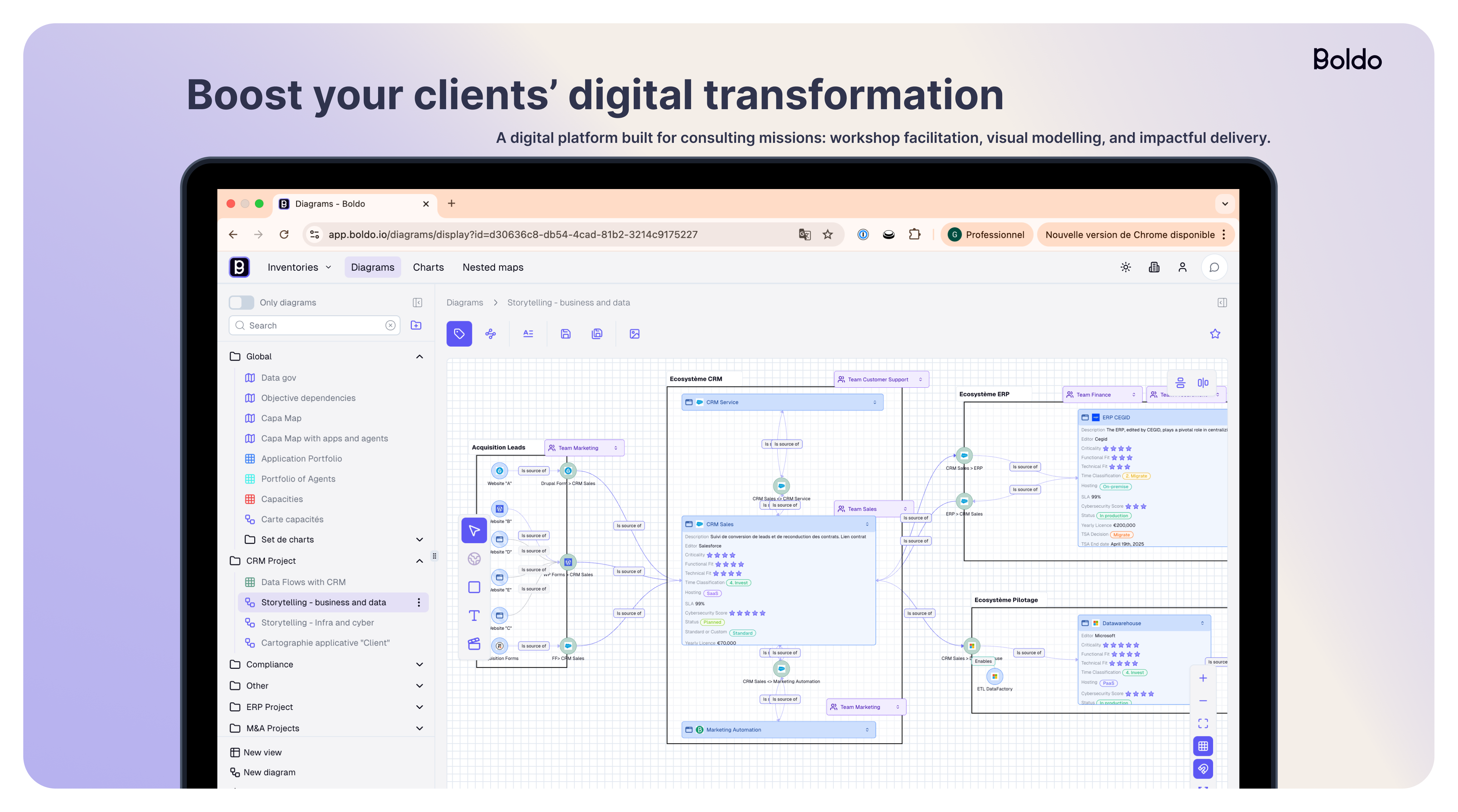Select the tag tool in diagram toolbar
This screenshot has width=1458, height=812.
point(459,334)
